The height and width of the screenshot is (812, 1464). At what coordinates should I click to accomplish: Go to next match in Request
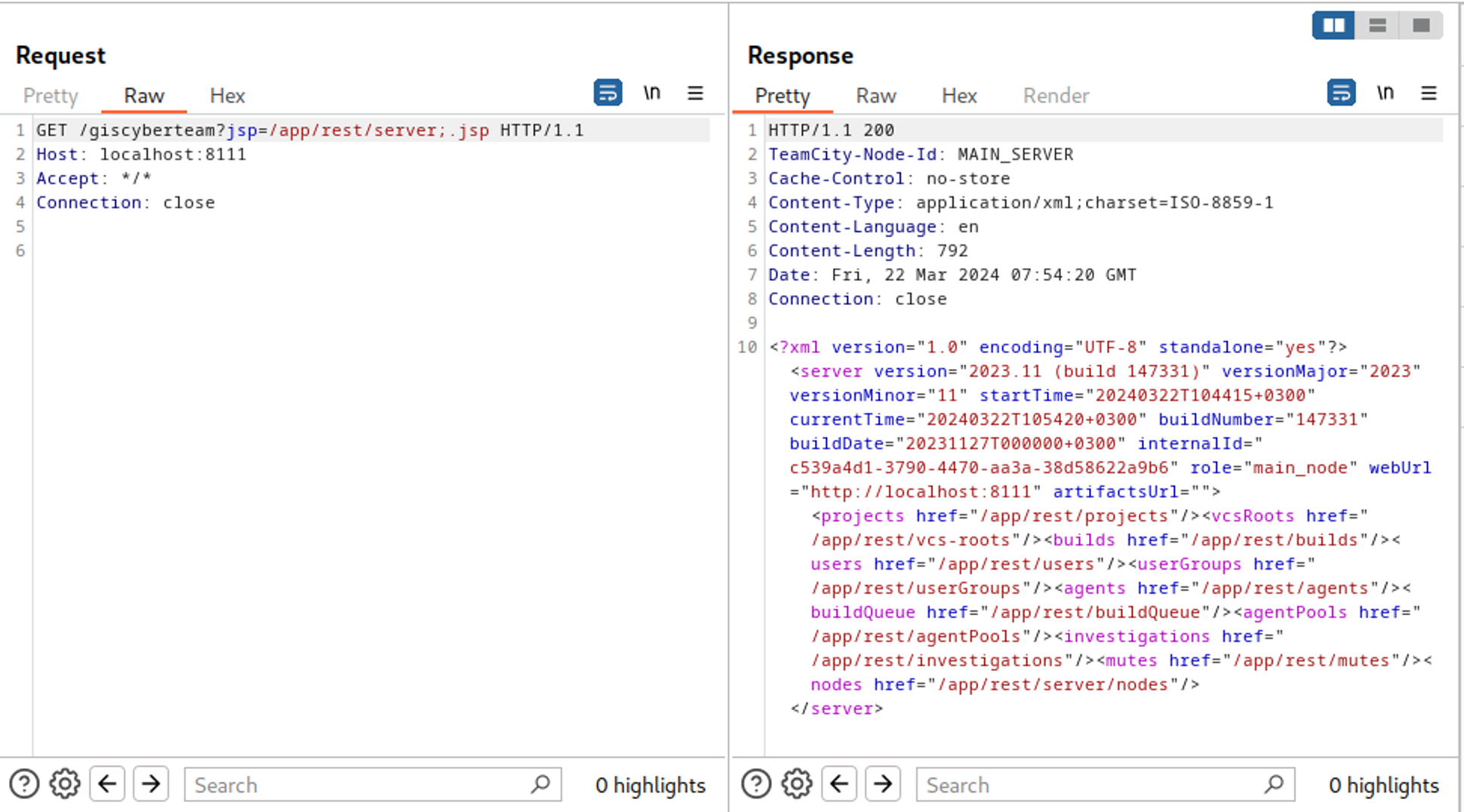coord(151,784)
